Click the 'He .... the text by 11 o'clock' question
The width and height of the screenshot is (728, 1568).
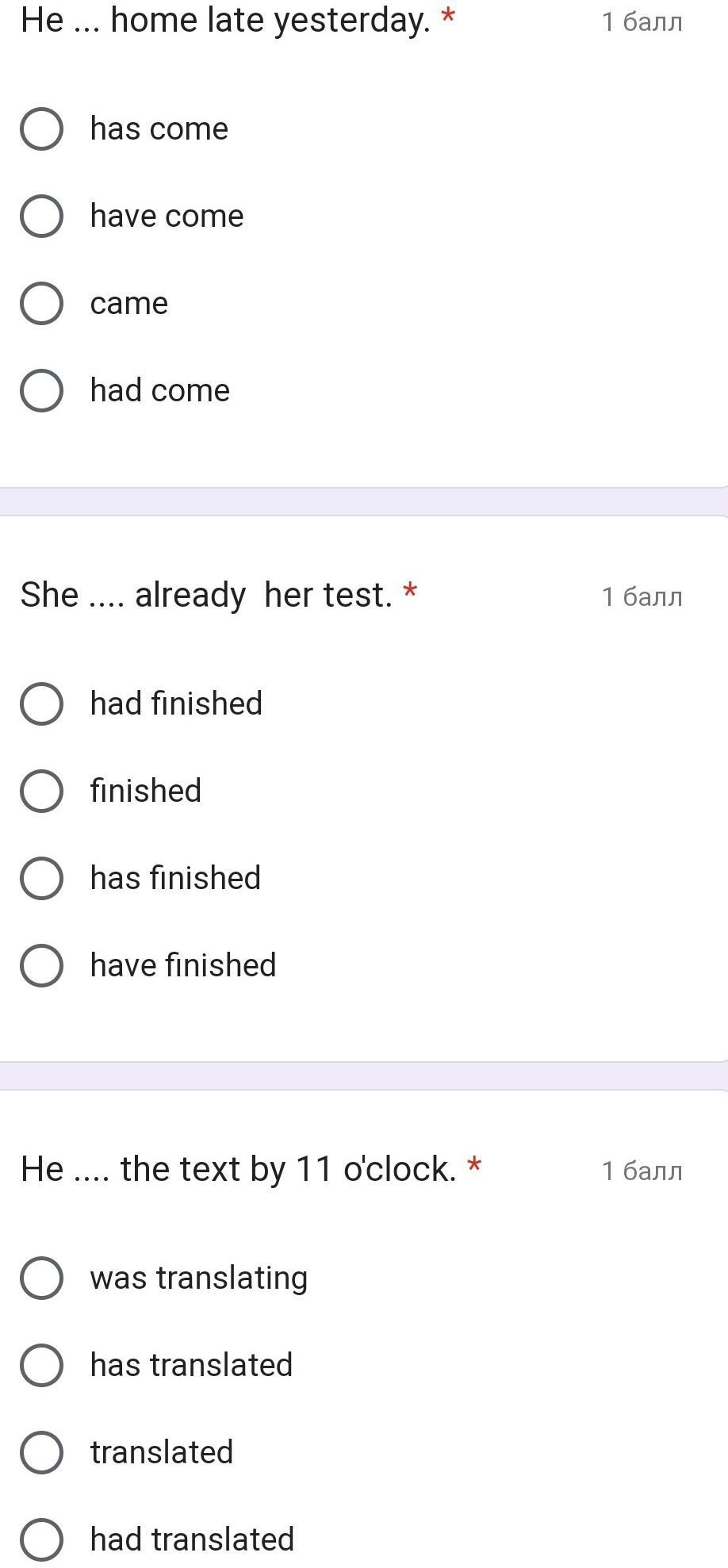(238, 1169)
